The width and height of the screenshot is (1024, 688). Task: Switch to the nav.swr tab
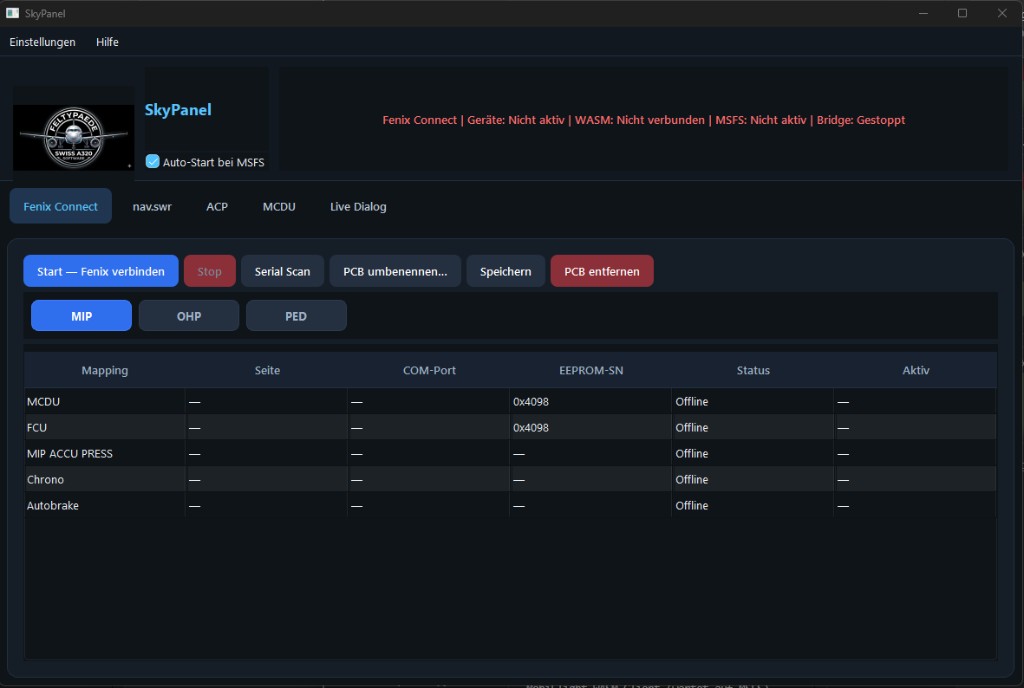[x=152, y=206]
